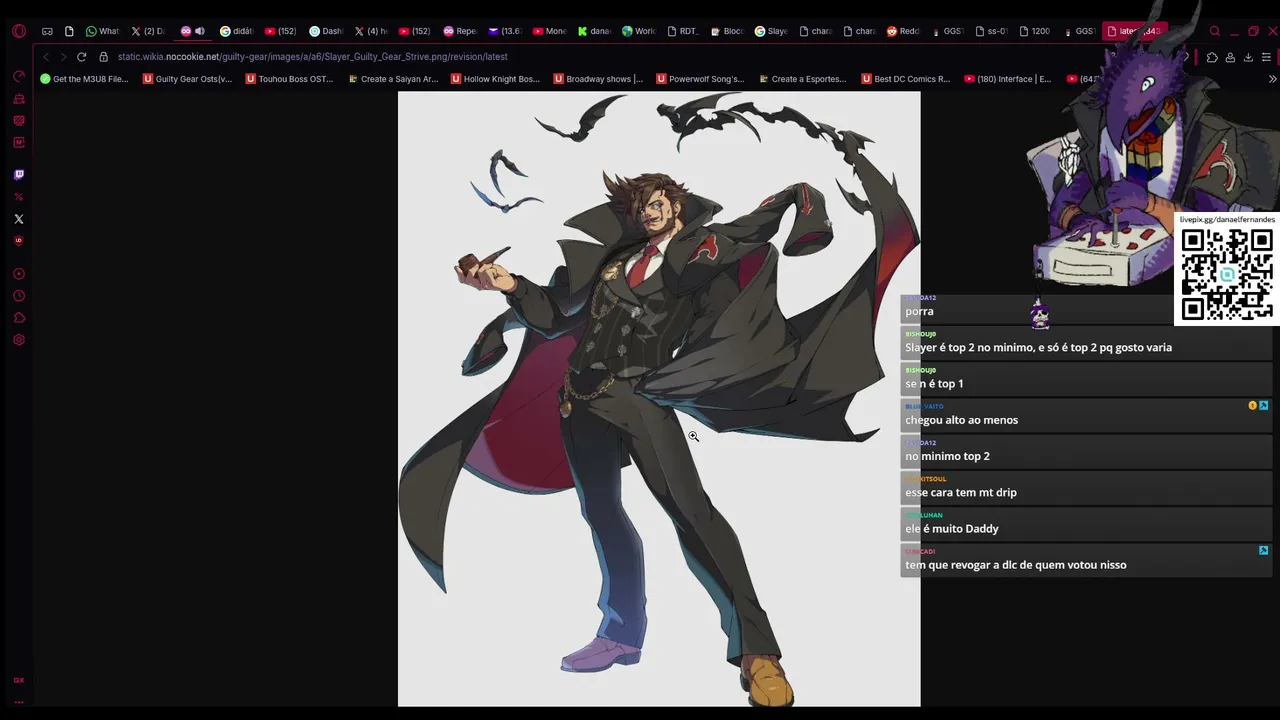
Task: Switch to the 'ss-0' tab
Action: point(991,31)
